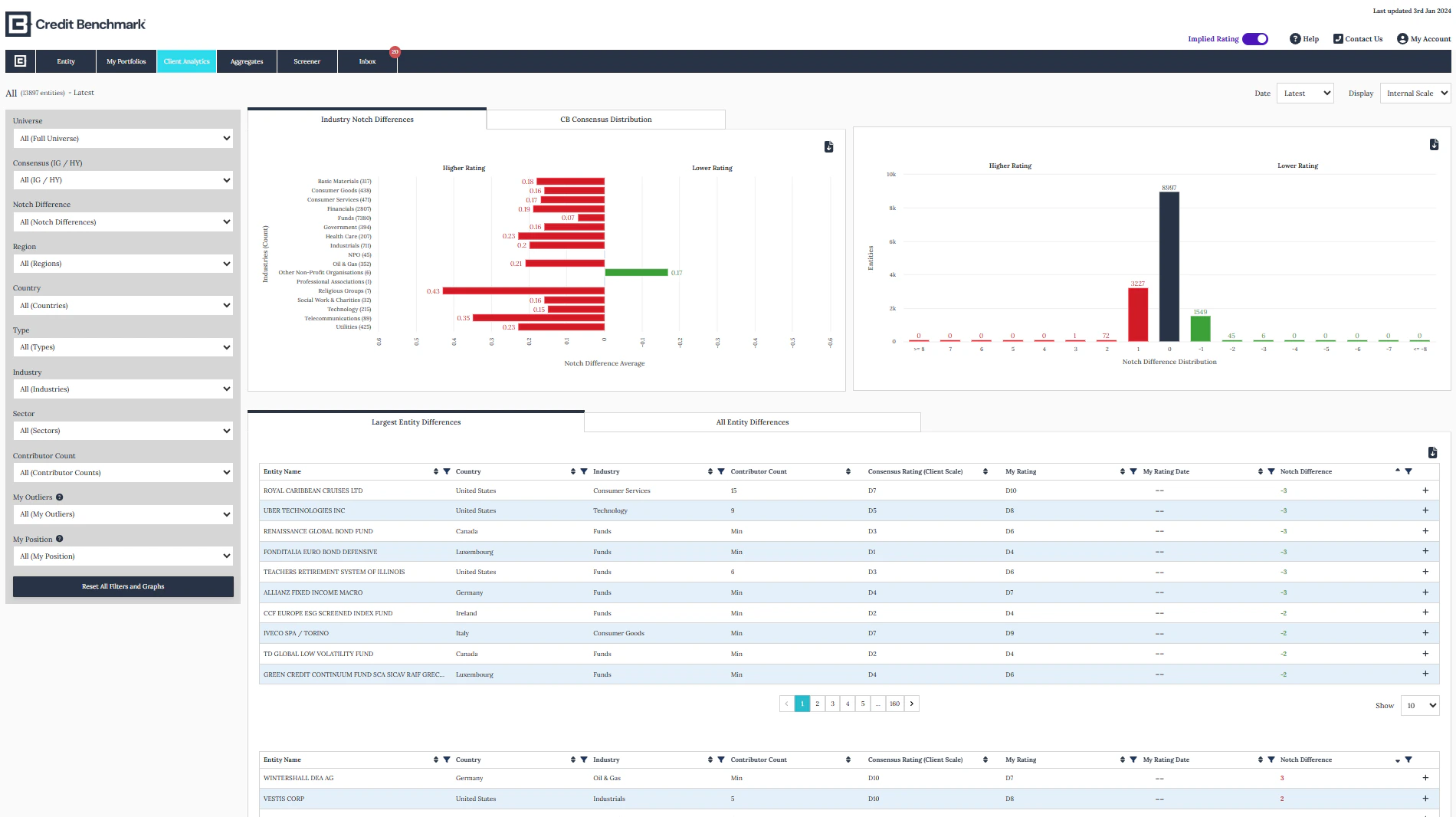Open My Account via the profile icon

pos(1403,38)
